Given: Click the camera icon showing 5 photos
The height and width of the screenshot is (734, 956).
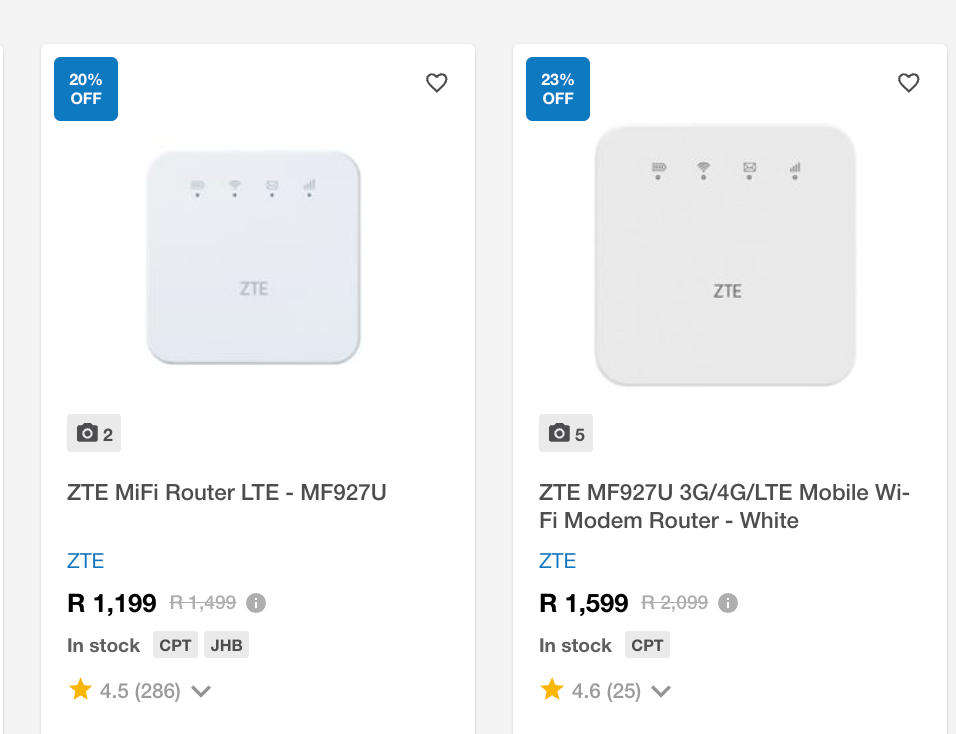Looking at the screenshot, I should tap(566, 433).
